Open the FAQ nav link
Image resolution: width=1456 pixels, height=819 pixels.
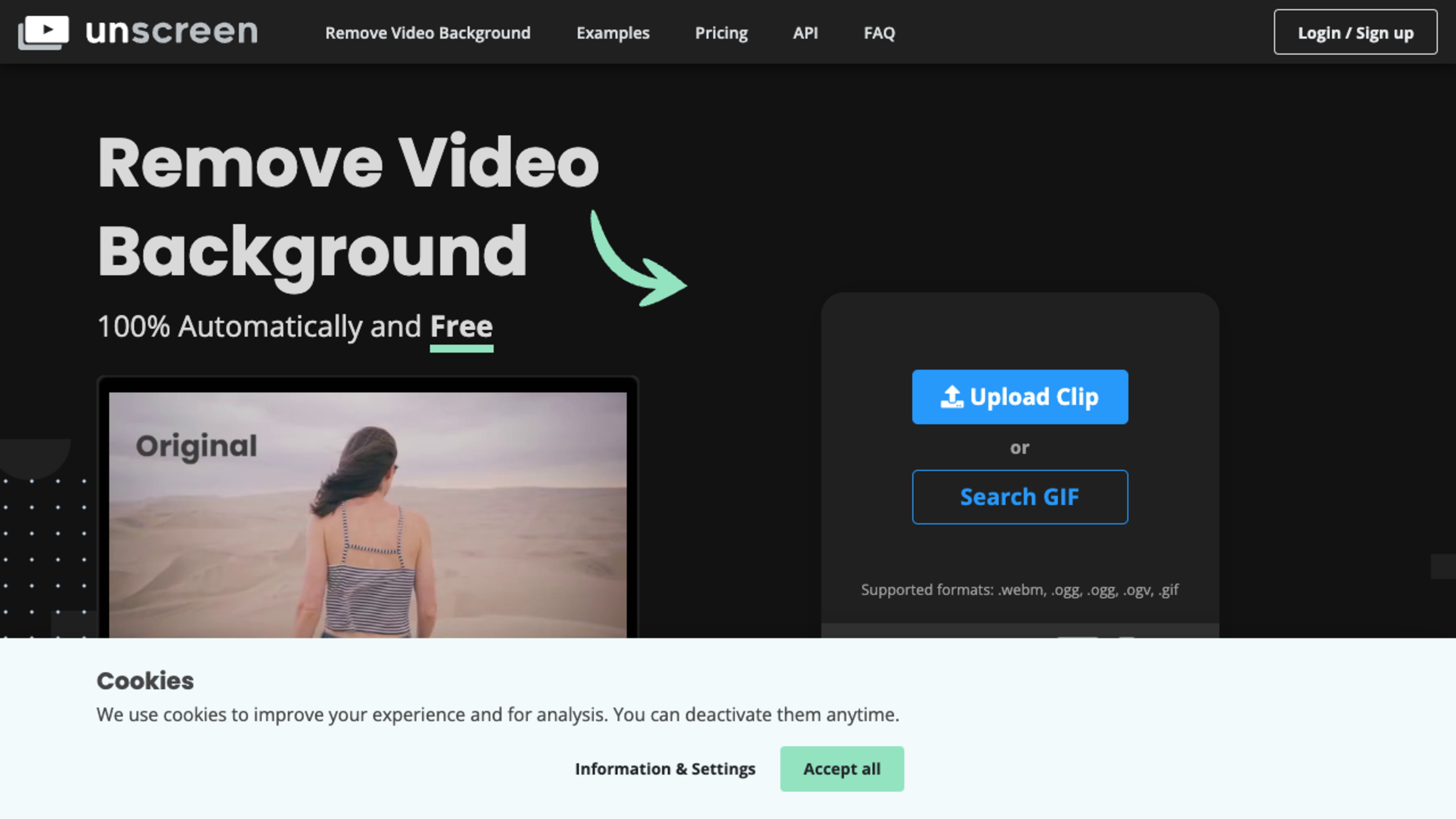click(x=879, y=33)
